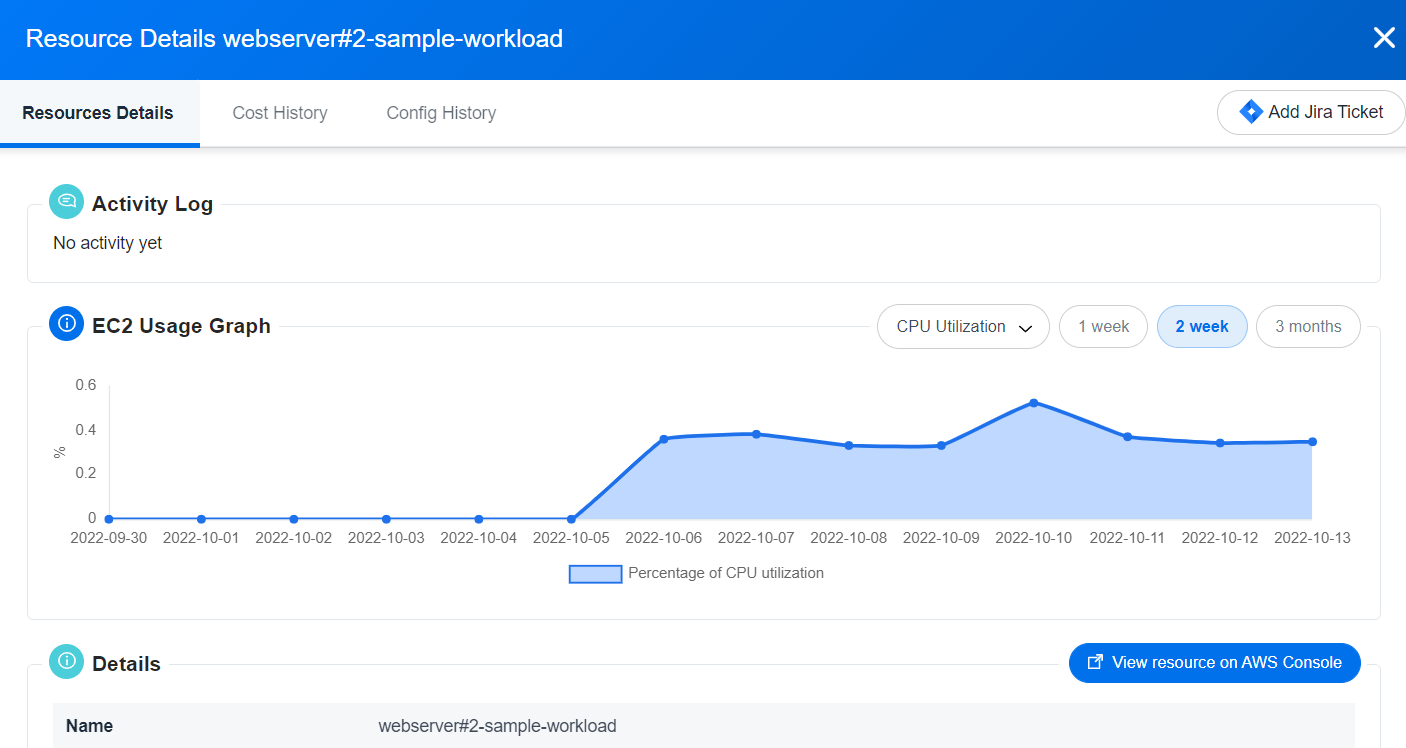
Task: Click the info icon beside the Details heading
Action: point(65,661)
